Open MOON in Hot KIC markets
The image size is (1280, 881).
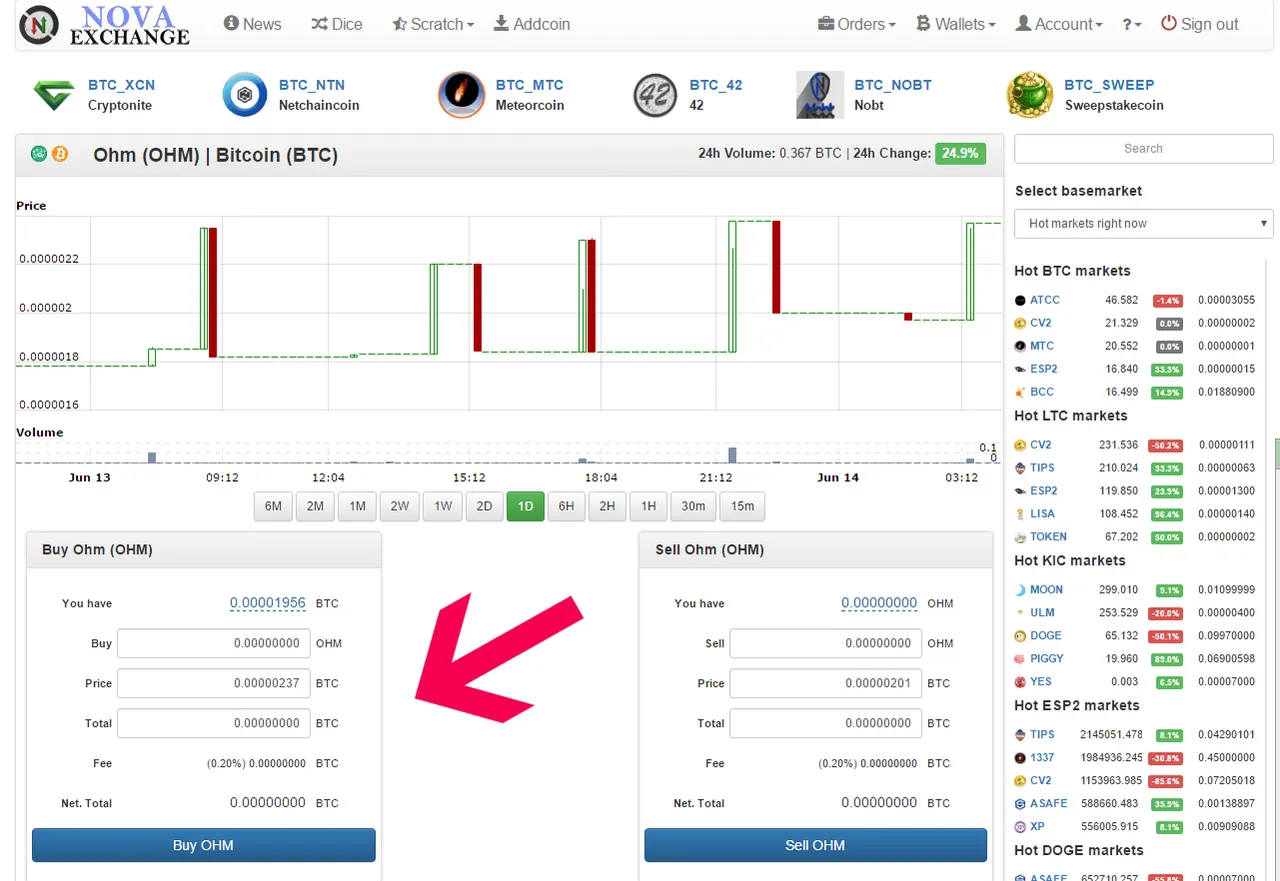point(1046,590)
